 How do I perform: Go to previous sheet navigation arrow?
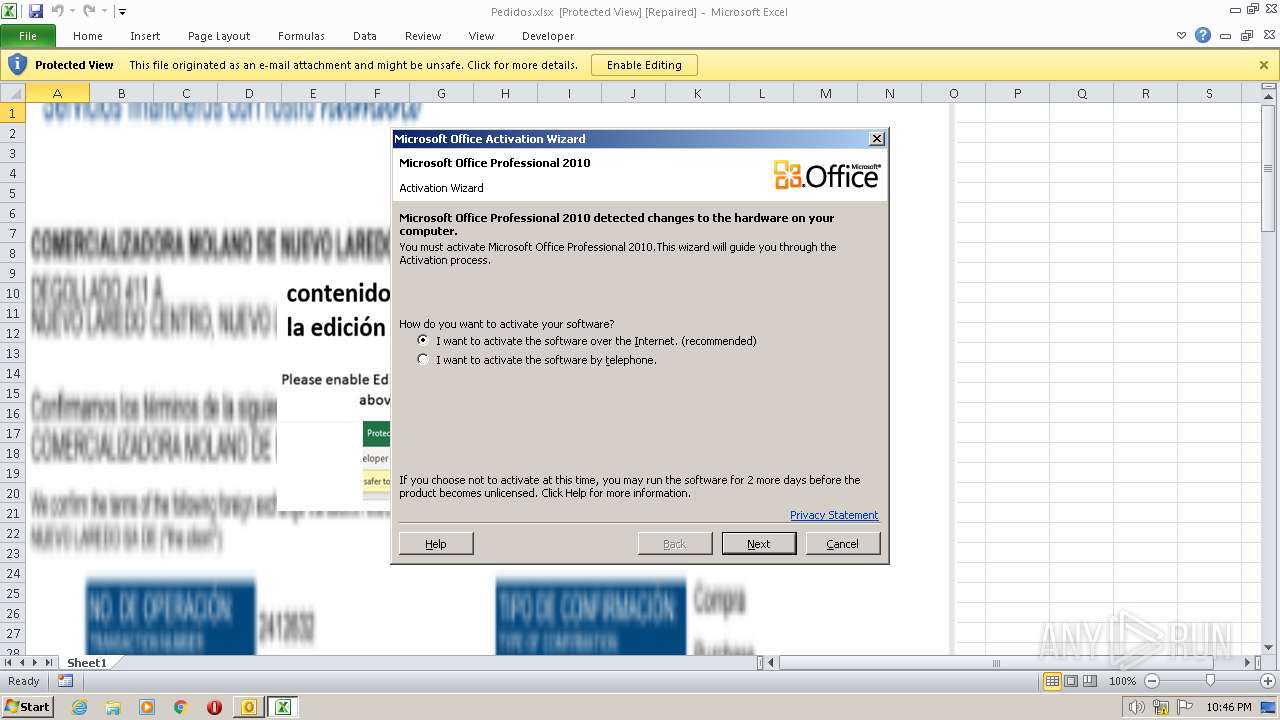[22, 662]
